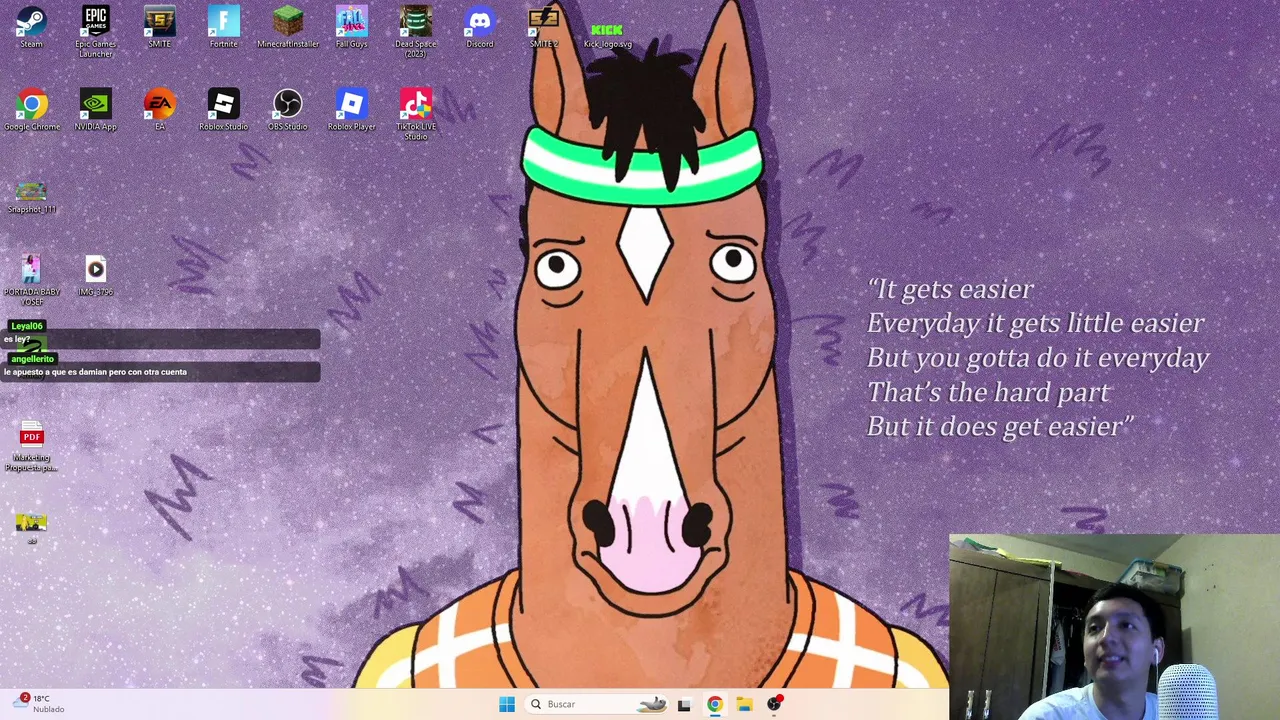Screen dimensions: 1280x720
Task: Open the Windows Start menu
Action: tap(507, 704)
